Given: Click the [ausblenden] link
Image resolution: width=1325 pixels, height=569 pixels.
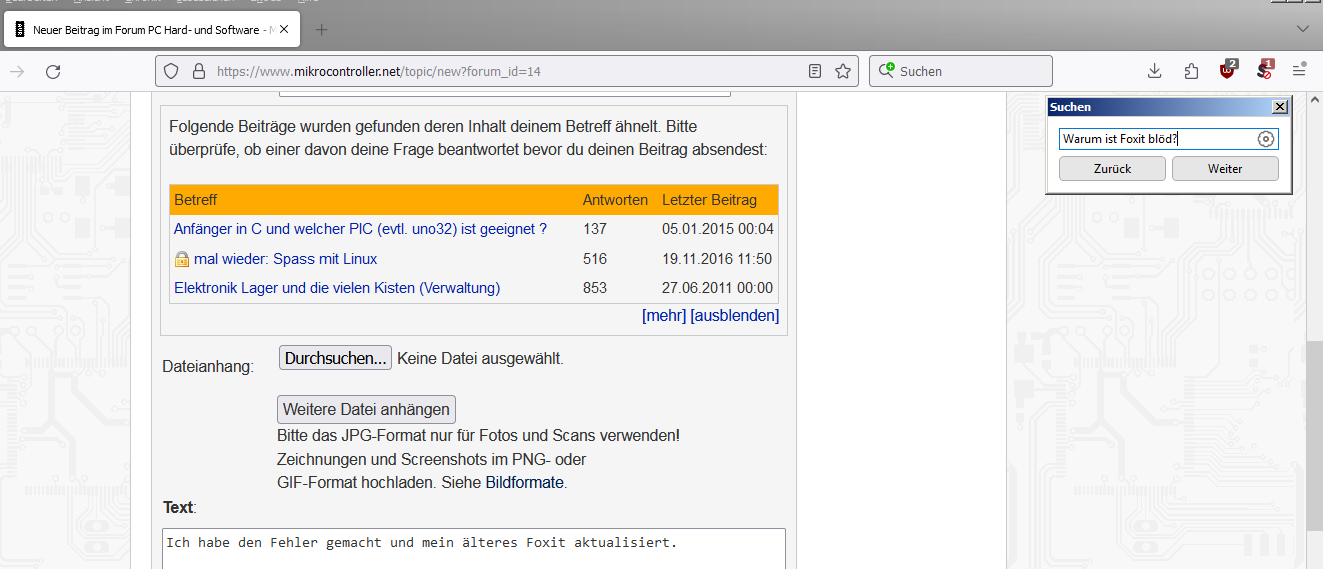Looking at the screenshot, I should click(735, 316).
